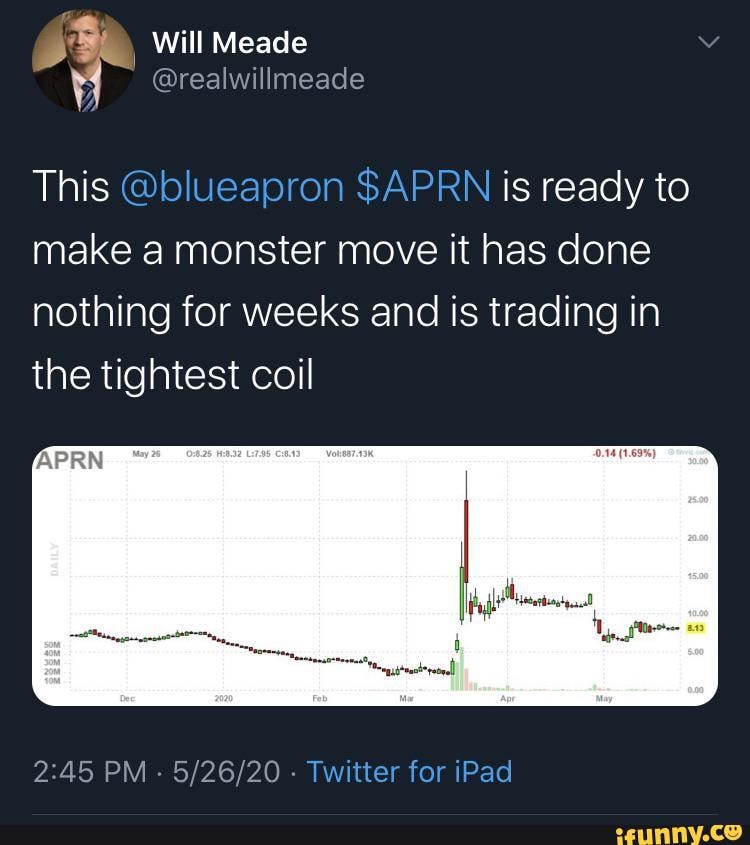Viewport: 750px width, 845px height.
Task: Click the 2020 label on date axis
Action: click(x=223, y=699)
